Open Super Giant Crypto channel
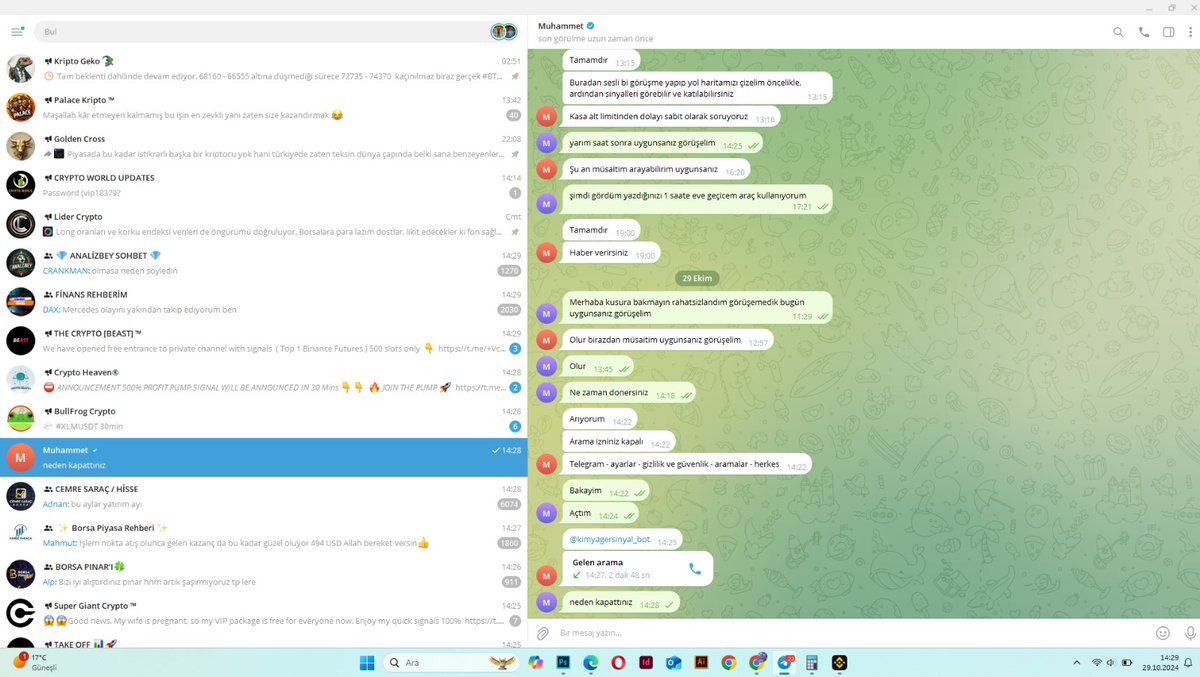The image size is (1200, 677). pos(264,614)
